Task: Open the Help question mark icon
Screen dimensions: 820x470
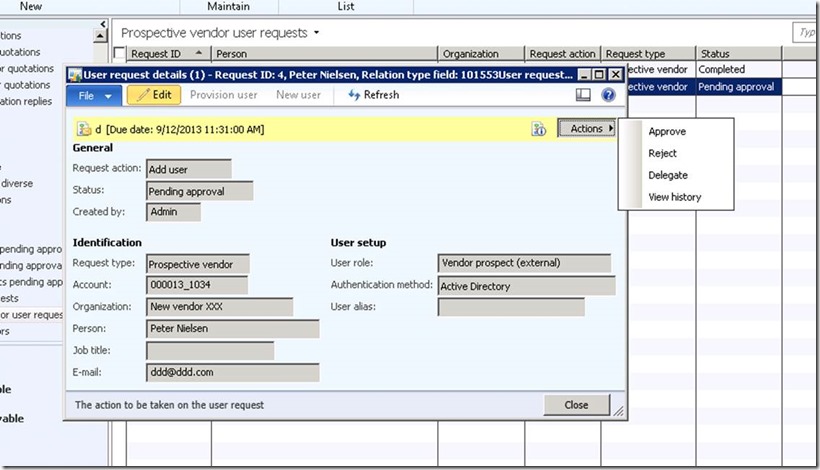Action: 608,95
